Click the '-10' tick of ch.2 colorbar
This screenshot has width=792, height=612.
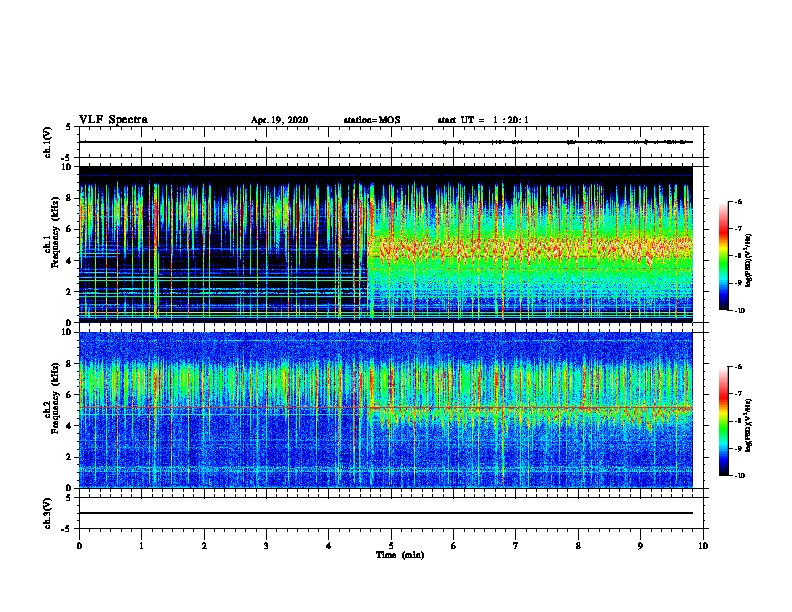point(739,476)
